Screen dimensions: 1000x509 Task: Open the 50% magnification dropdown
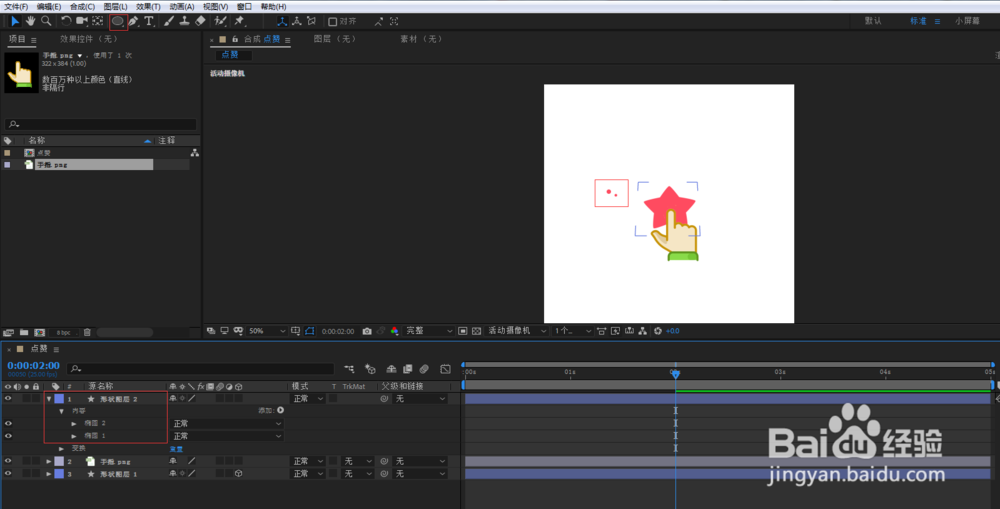coord(267,331)
